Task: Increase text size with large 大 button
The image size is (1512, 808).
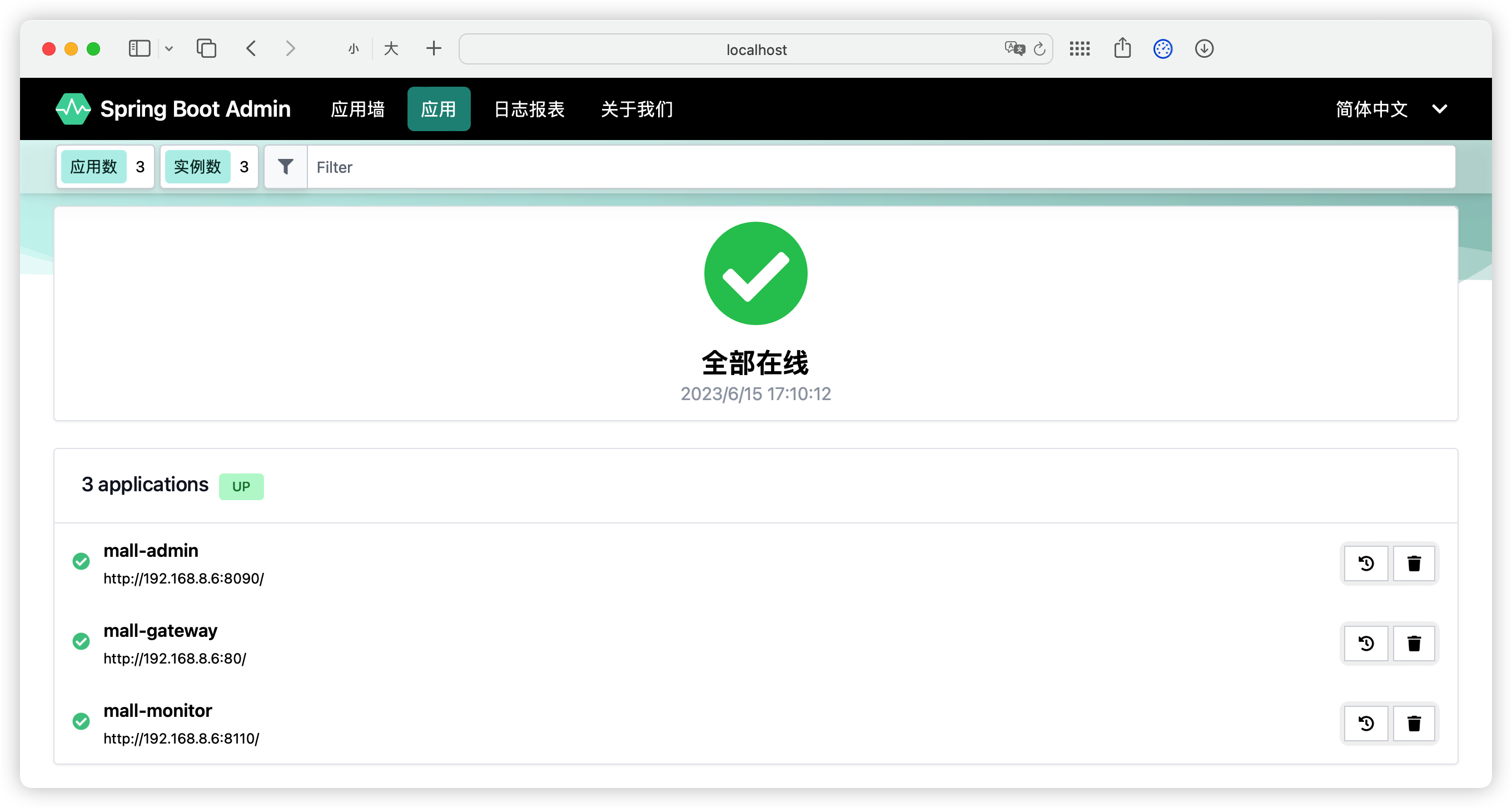Action: click(391, 49)
